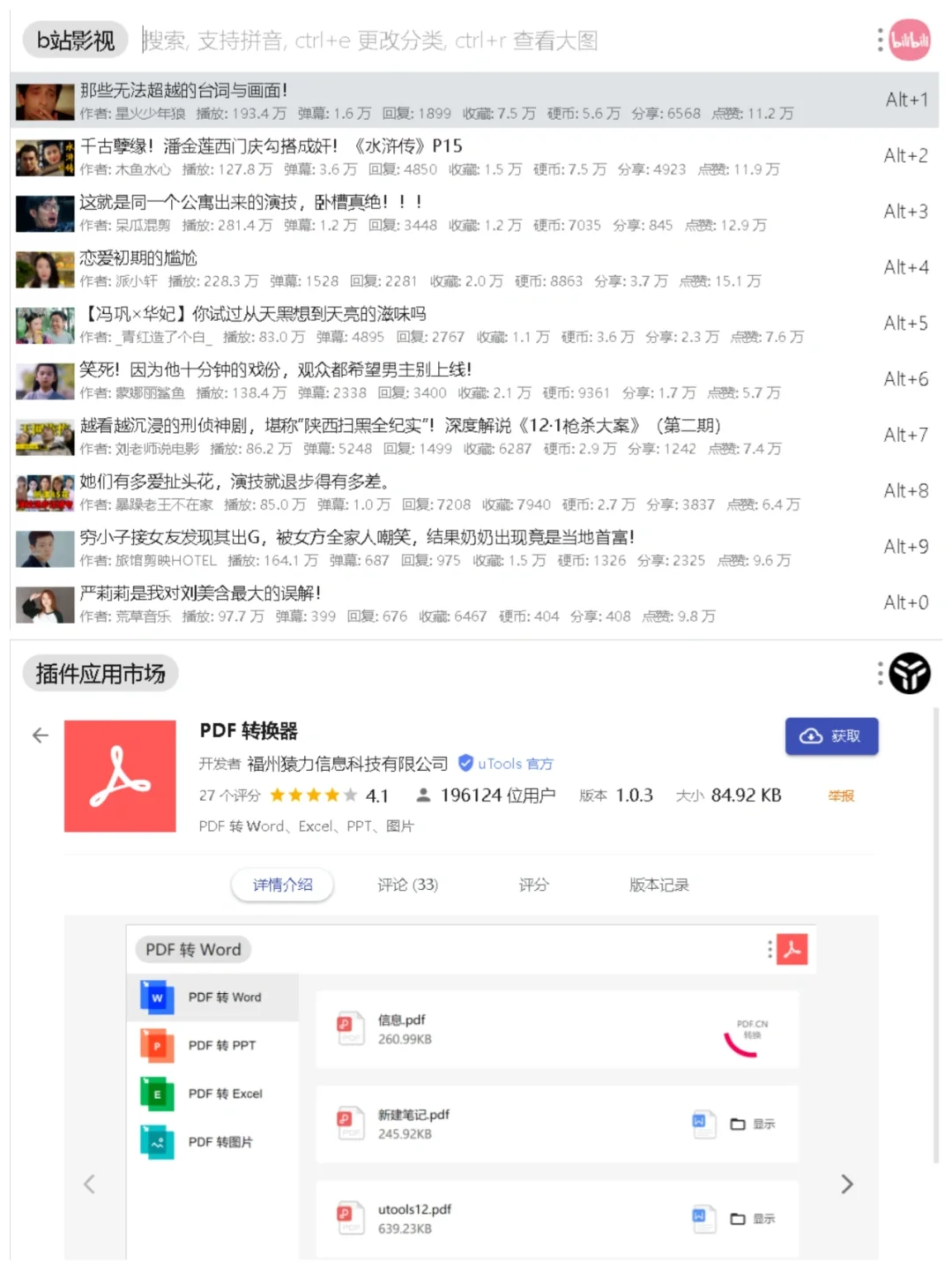This screenshot has width=952, height=1270.
Task: Click the left chevron to view previous screenshot
Action: (91, 1184)
